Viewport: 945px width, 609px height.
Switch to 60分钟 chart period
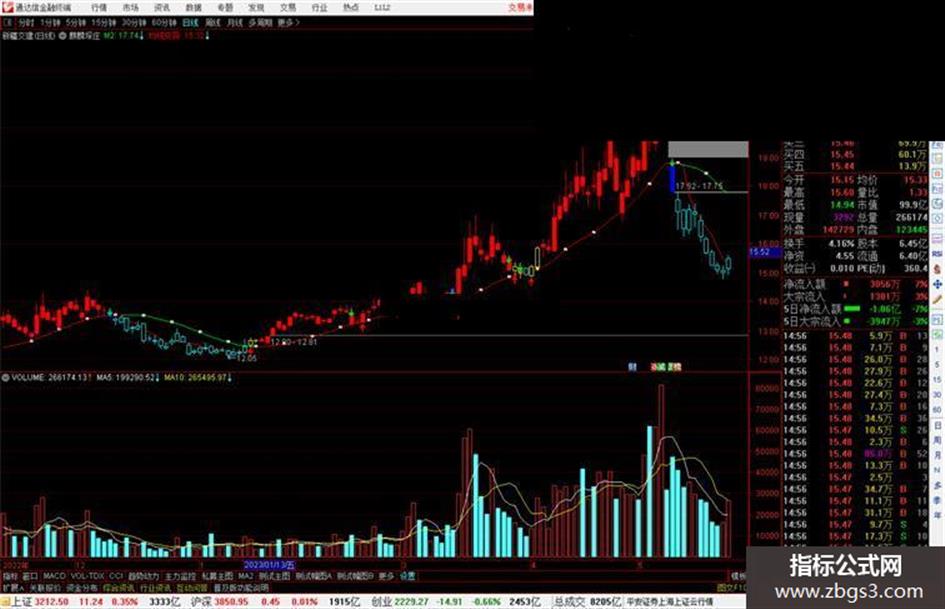(163, 23)
